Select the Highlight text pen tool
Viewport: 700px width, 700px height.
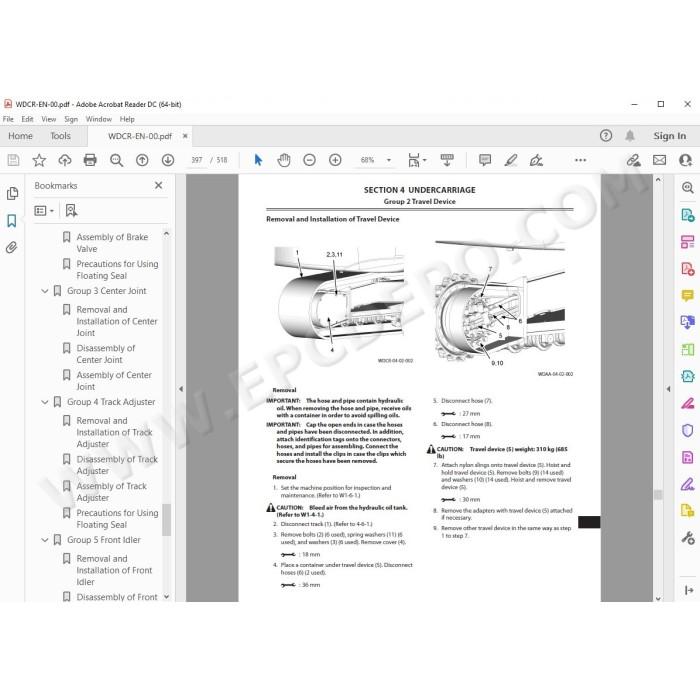click(511, 160)
